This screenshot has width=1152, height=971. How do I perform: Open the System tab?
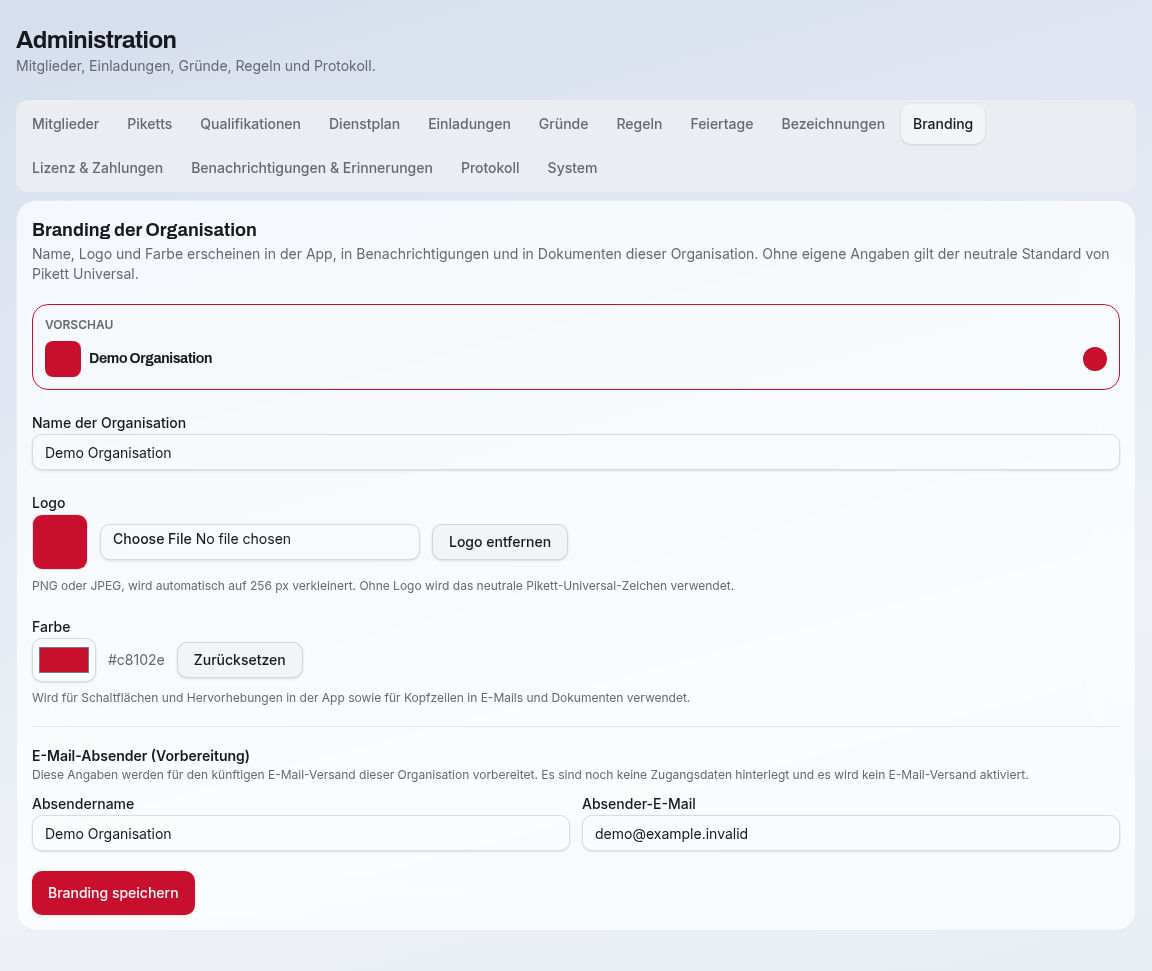572,168
